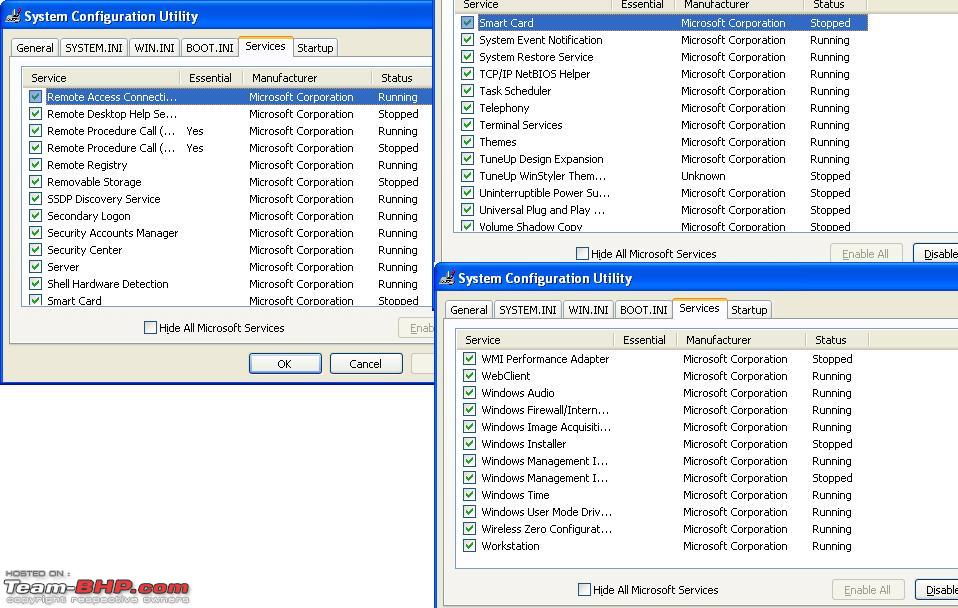Sort by Status column header in left window
The height and width of the screenshot is (608, 958).
(401, 78)
